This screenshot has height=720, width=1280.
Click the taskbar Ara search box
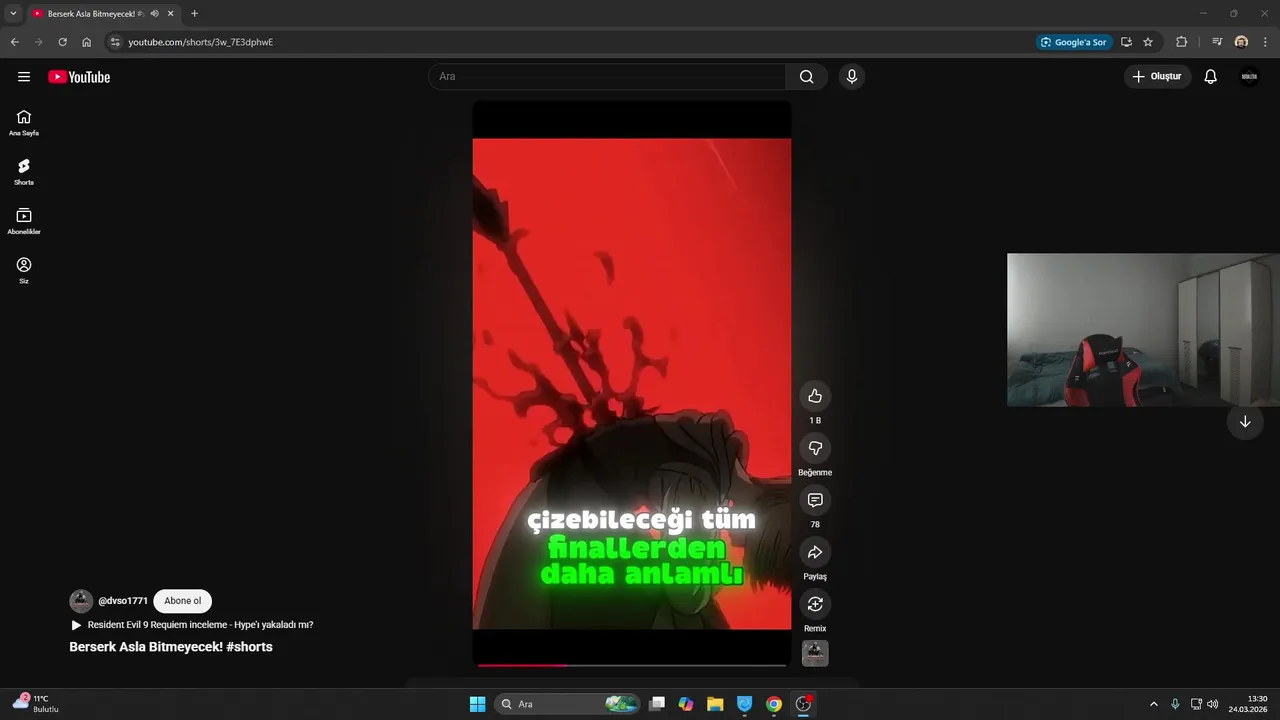tap(567, 704)
